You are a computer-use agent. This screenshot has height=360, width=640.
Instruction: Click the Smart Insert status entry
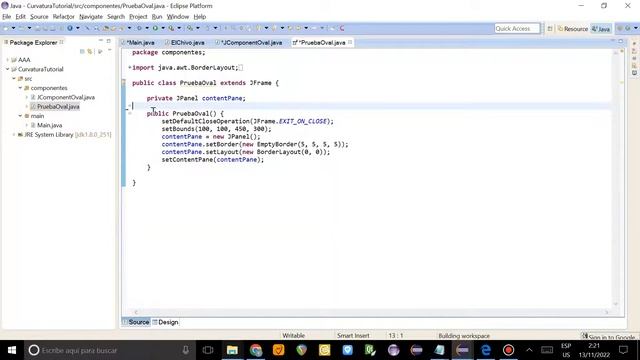(353, 336)
